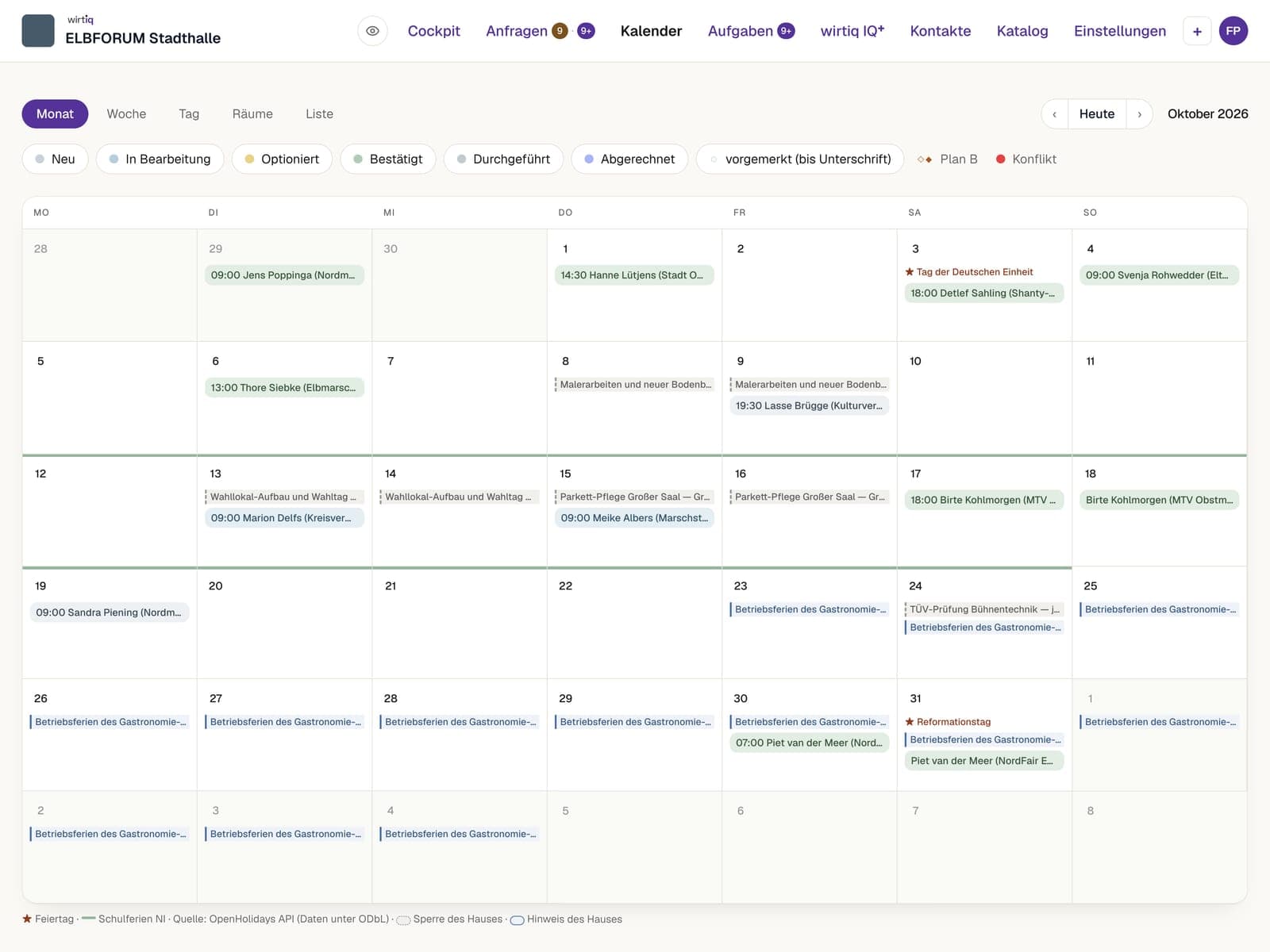
Task: Click Tag der Deutschen Einheit holiday
Action: pos(969,272)
